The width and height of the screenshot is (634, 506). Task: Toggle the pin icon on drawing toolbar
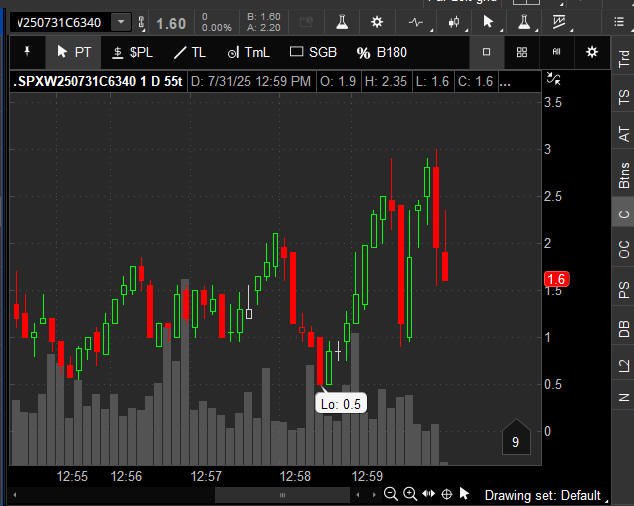pyautogui.click(x=27, y=52)
